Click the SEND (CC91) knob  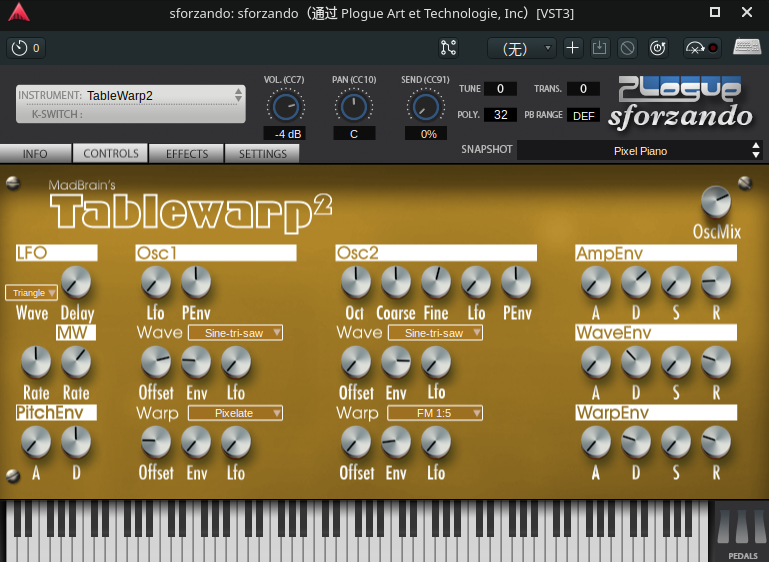(x=425, y=106)
